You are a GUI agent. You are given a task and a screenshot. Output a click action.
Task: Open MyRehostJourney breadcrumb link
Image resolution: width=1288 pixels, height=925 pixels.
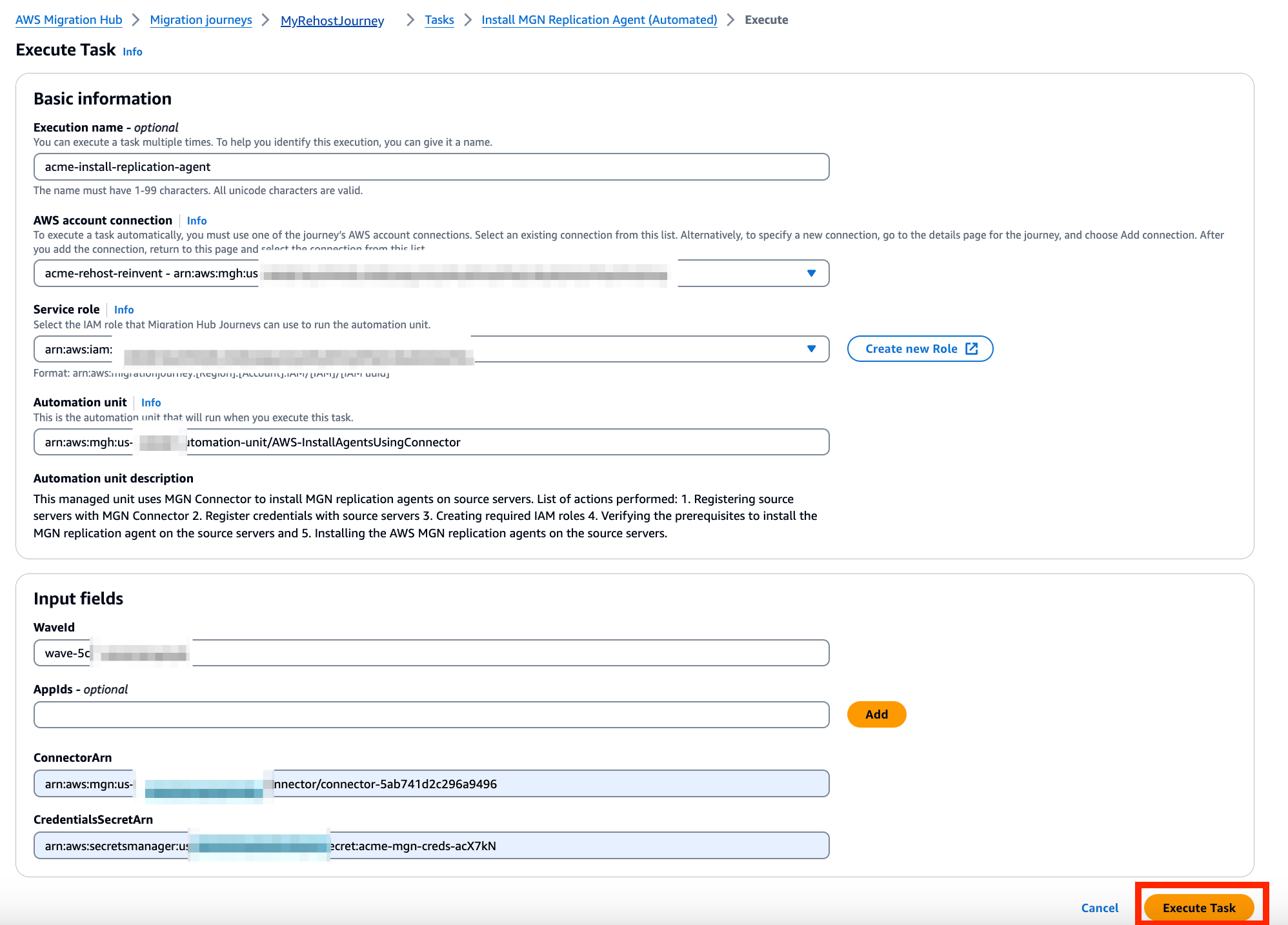click(x=332, y=21)
